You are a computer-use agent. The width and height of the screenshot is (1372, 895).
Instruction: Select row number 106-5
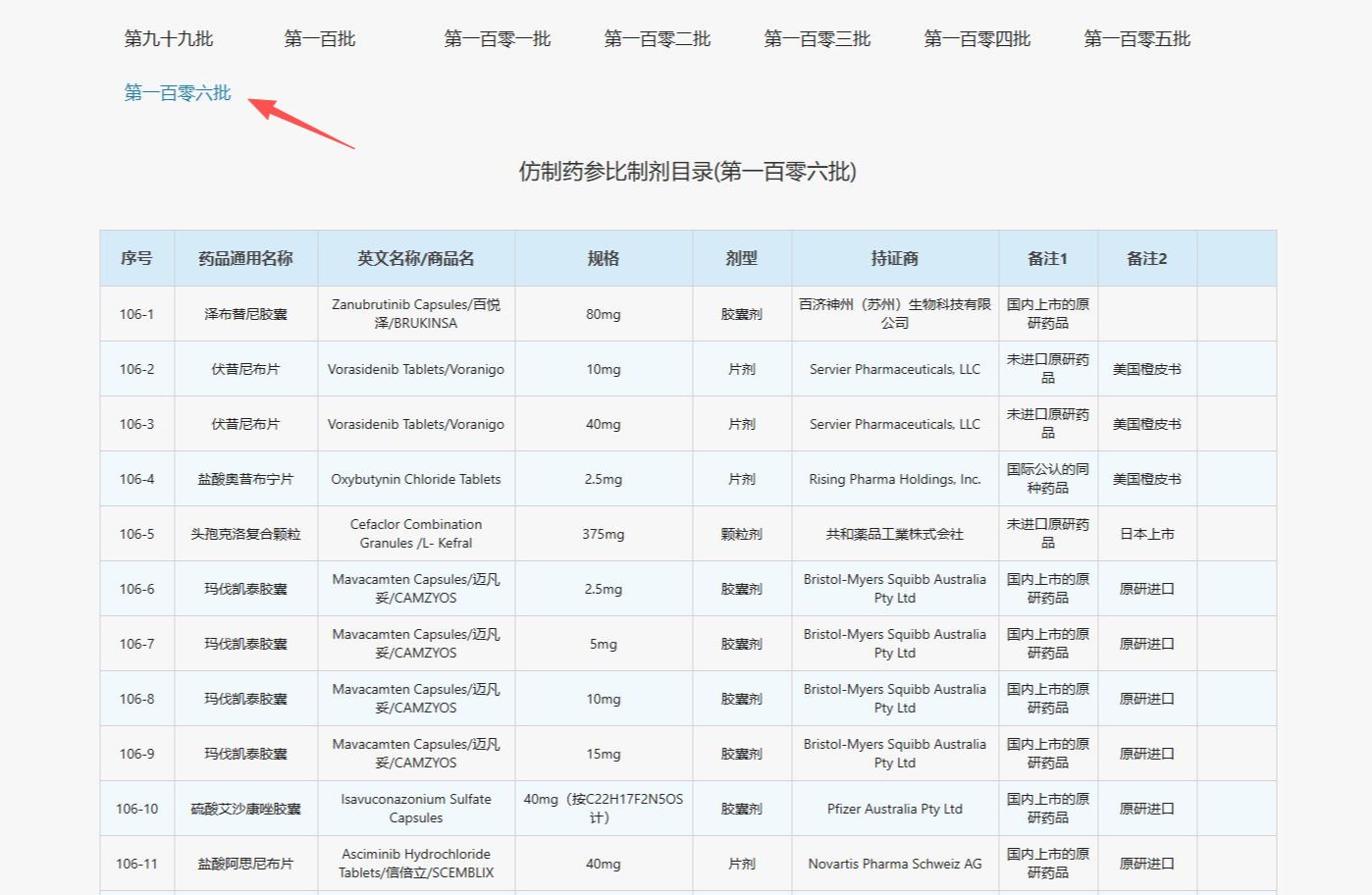coord(136,534)
